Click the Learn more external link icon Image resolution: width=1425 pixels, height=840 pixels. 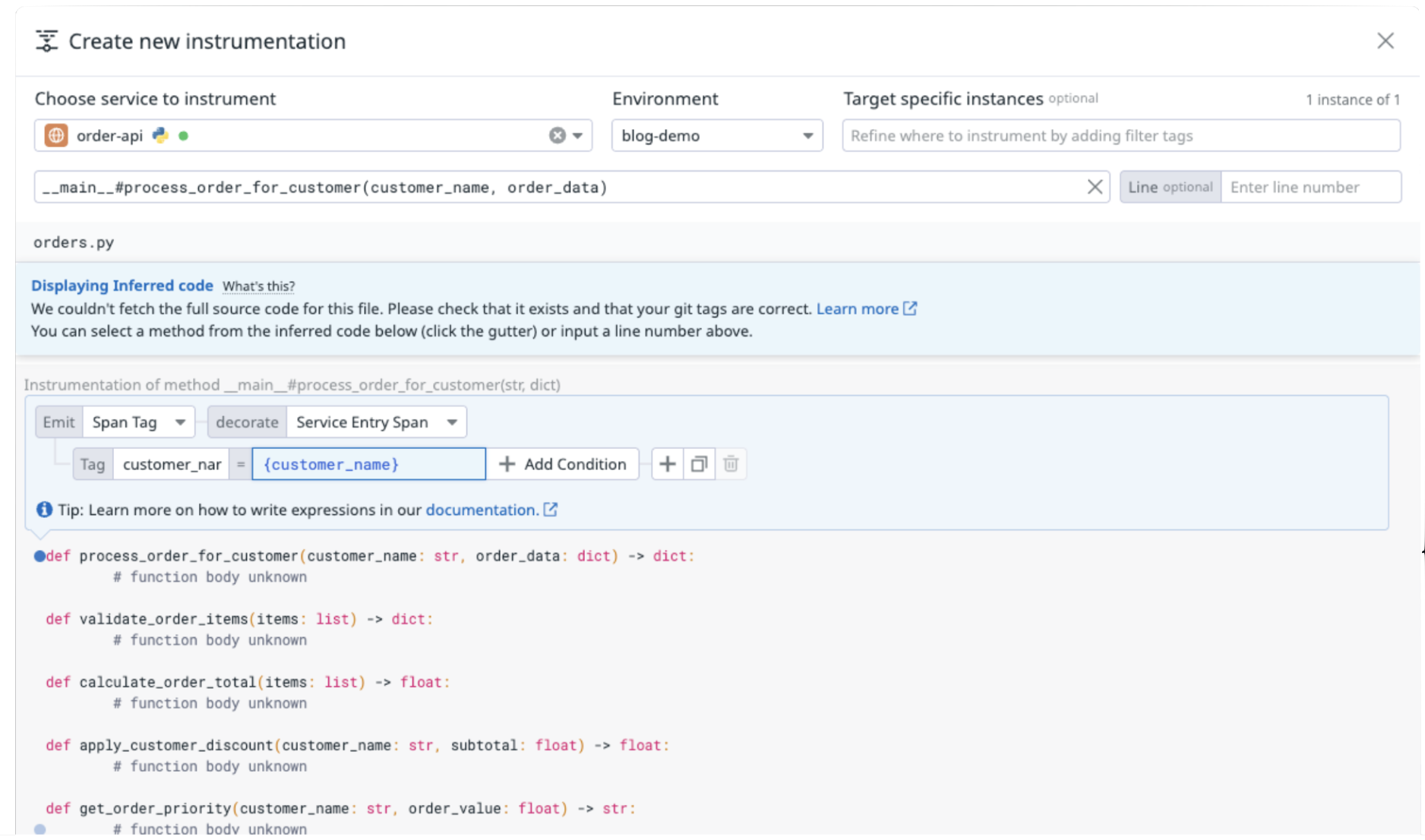(x=910, y=308)
